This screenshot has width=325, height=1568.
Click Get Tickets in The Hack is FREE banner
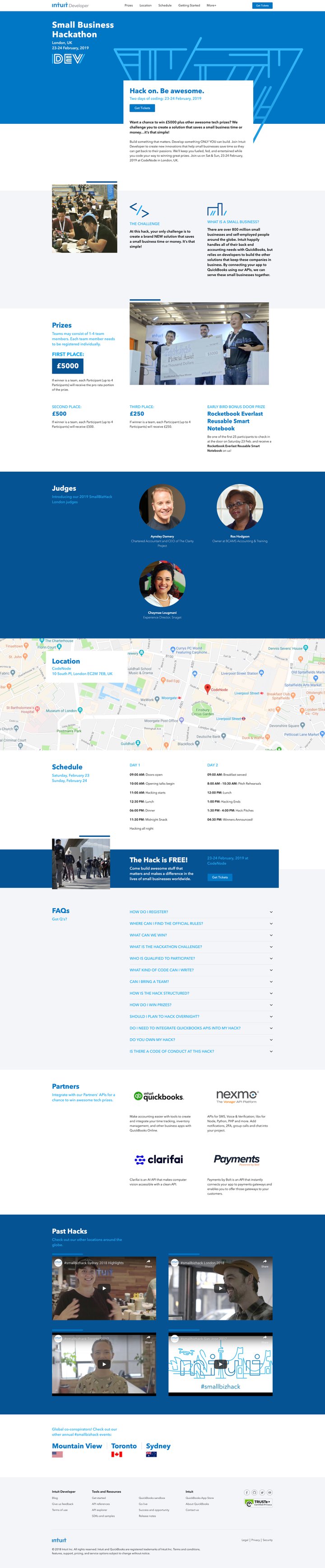(220, 877)
